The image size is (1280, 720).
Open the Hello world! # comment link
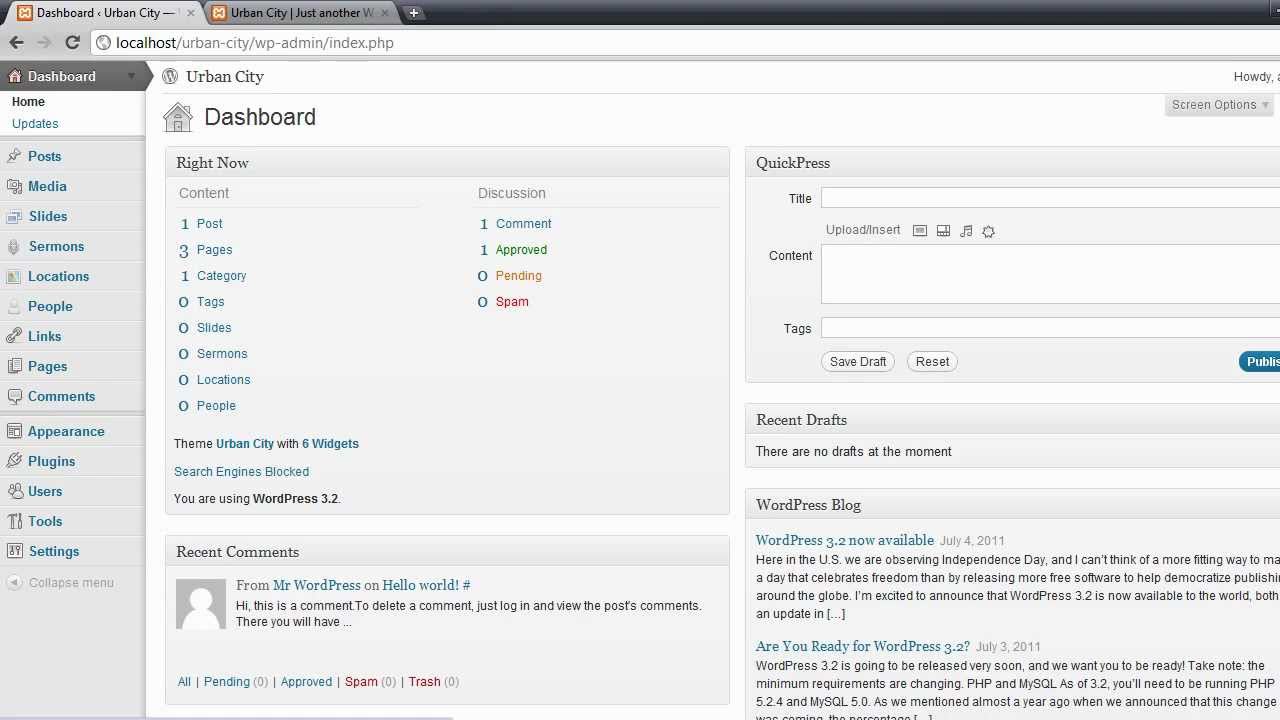pyautogui.click(x=426, y=585)
